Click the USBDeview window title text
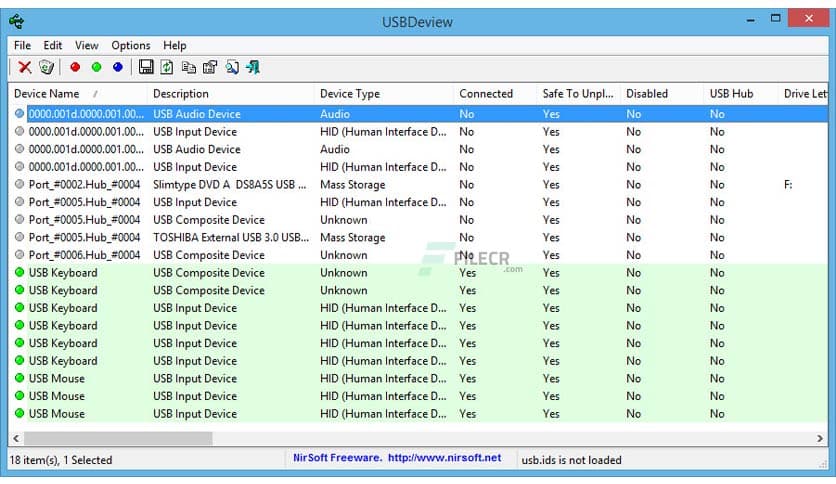Viewport: 836px width, 484px height. click(x=417, y=22)
